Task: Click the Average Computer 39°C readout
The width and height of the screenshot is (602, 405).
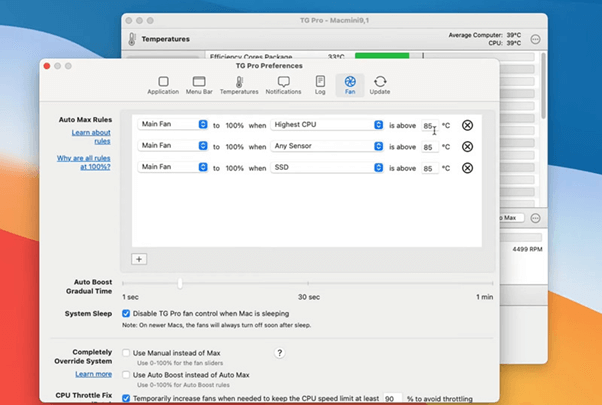Action: click(485, 35)
